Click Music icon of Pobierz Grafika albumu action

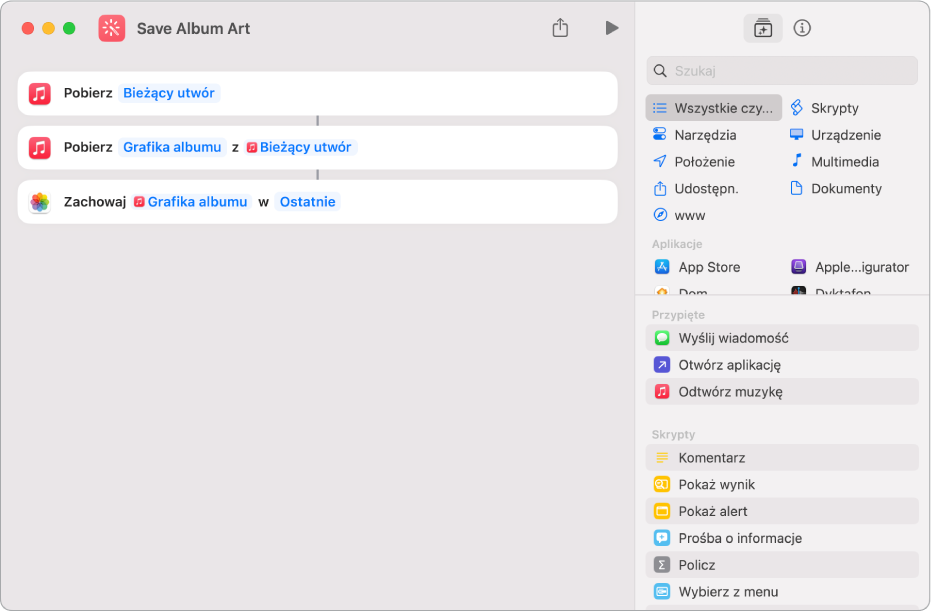click(x=40, y=147)
